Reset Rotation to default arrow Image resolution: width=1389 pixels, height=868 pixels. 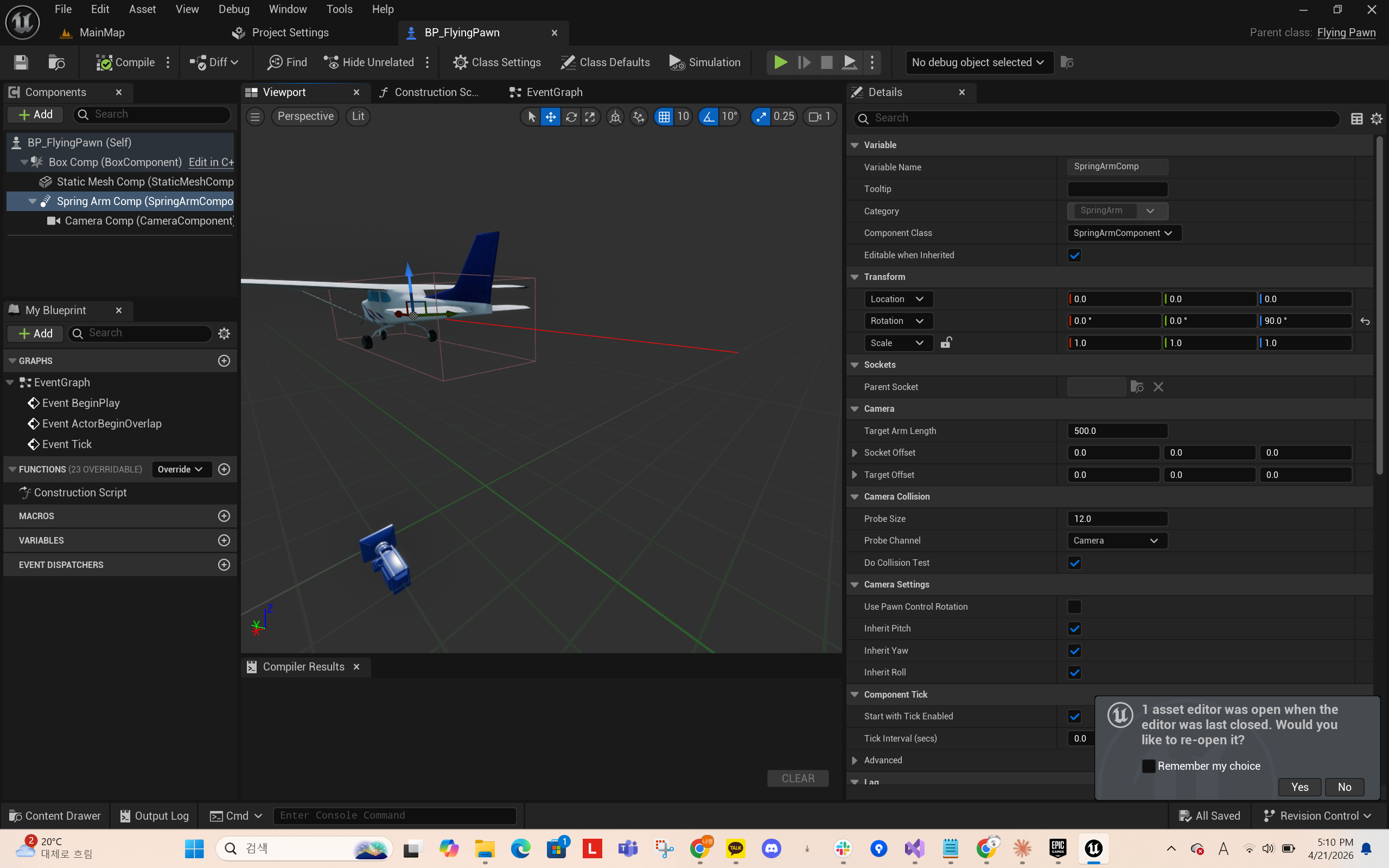click(x=1365, y=322)
